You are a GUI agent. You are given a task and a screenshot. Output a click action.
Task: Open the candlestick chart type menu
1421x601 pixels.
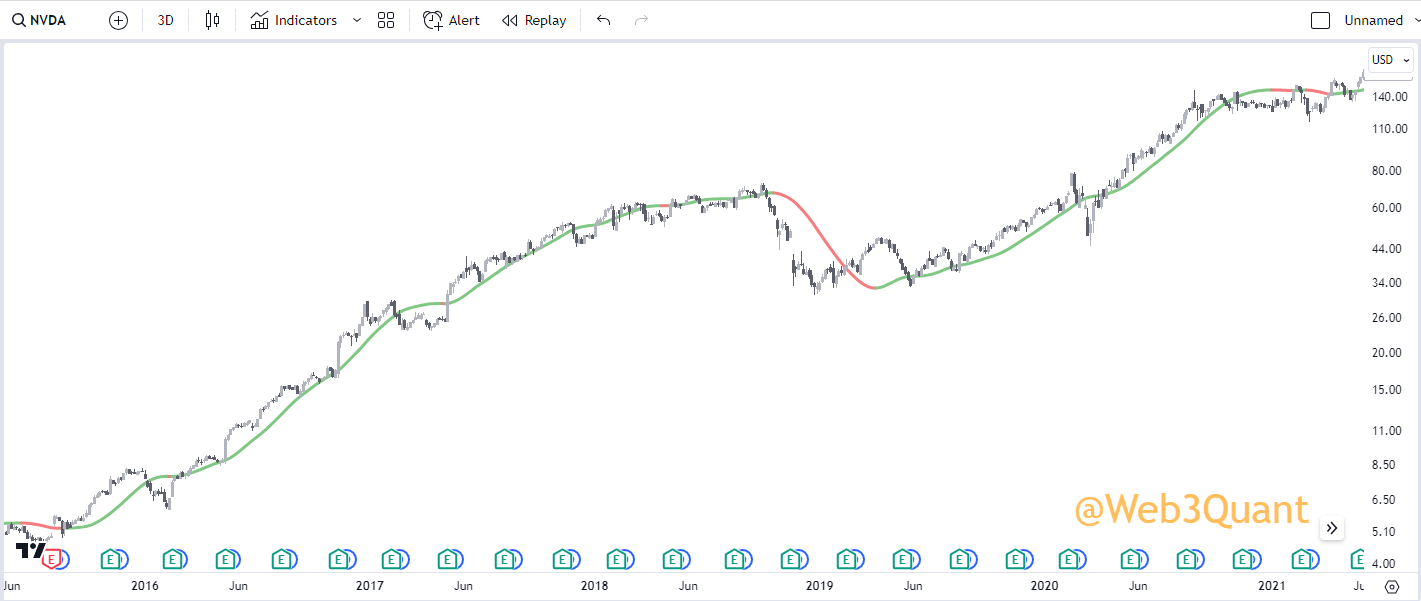click(211, 20)
